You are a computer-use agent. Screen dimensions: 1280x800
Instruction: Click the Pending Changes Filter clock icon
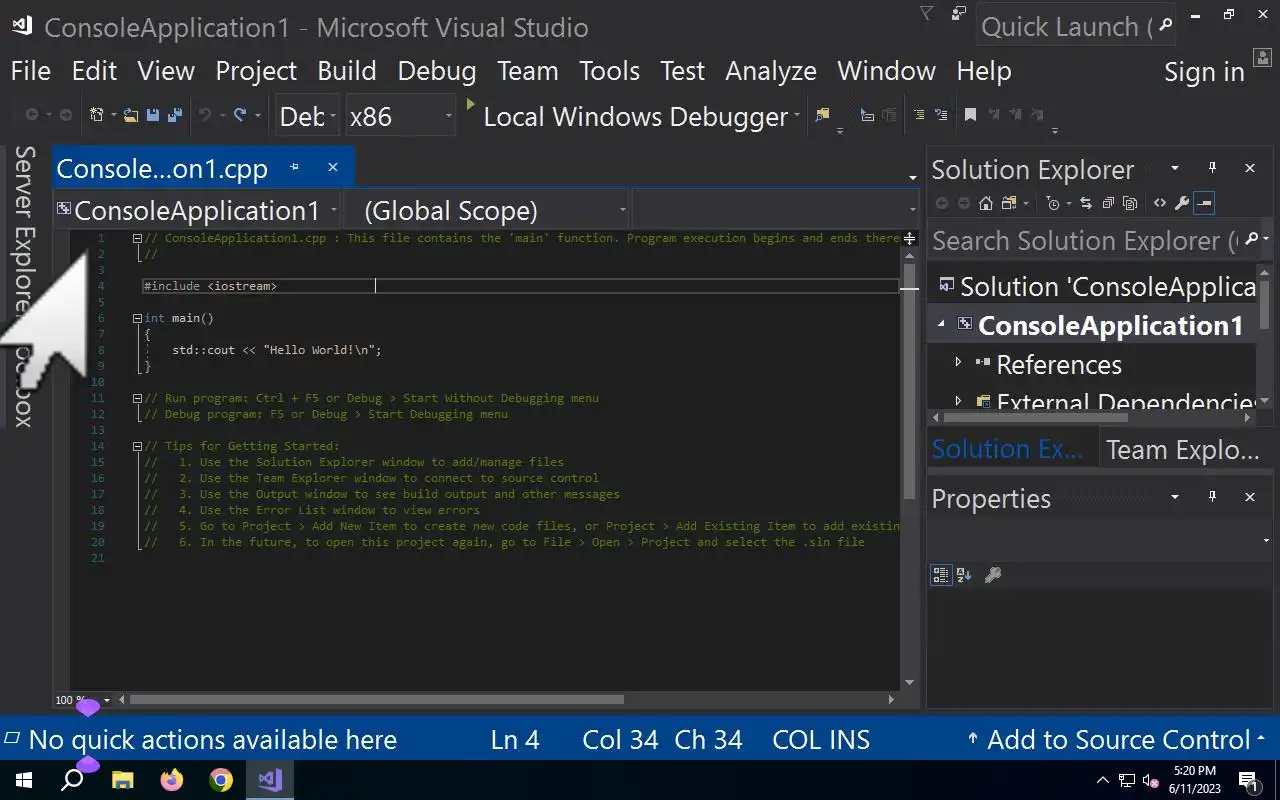[x=1053, y=203]
